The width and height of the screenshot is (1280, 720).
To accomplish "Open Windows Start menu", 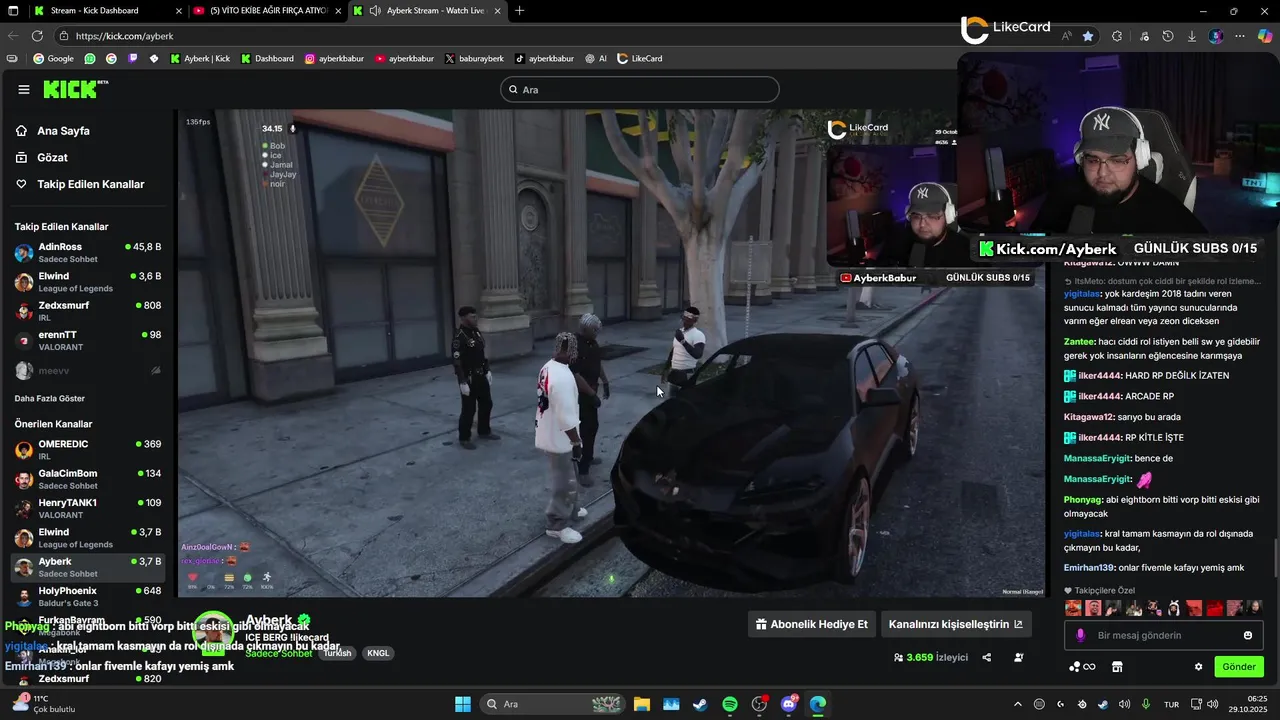I will pos(463,704).
